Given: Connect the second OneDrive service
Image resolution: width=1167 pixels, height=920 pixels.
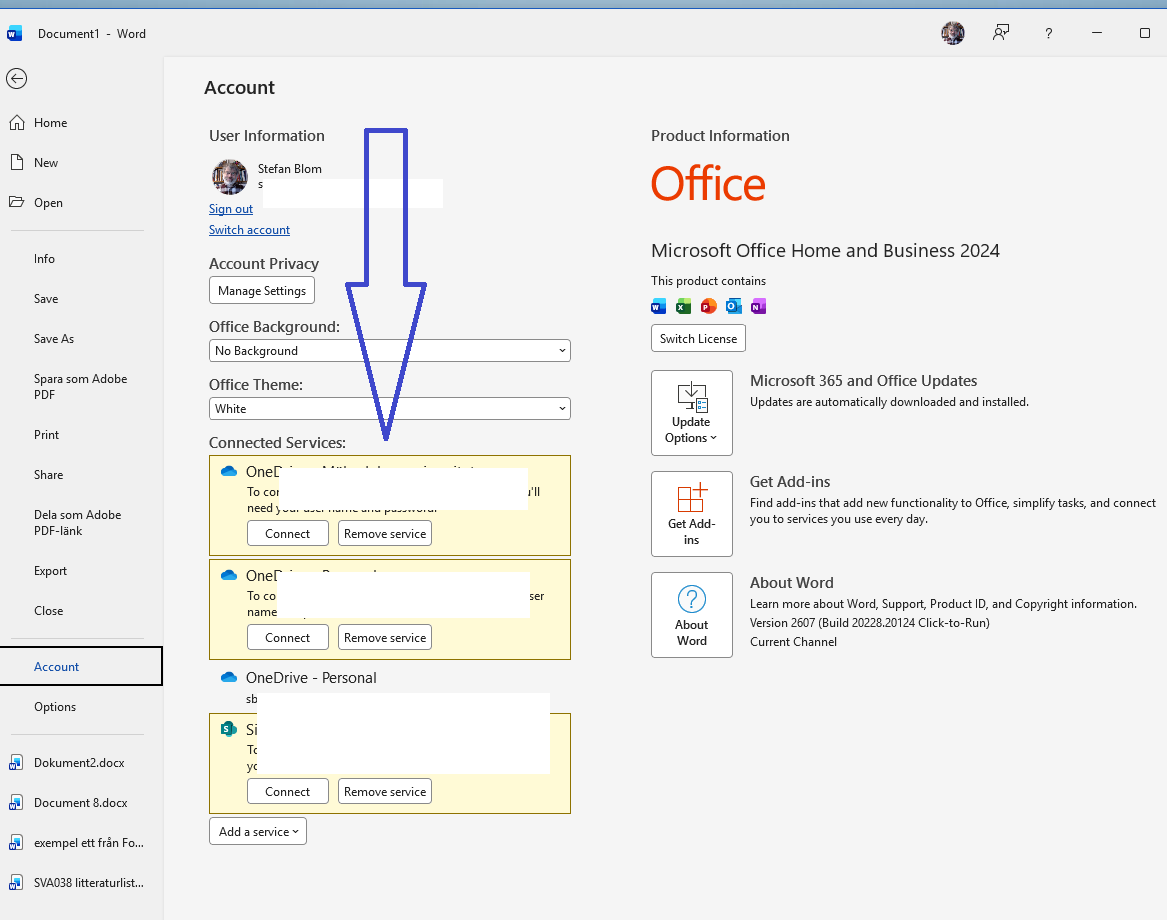Looking at the screenshot, I should 287,637.
